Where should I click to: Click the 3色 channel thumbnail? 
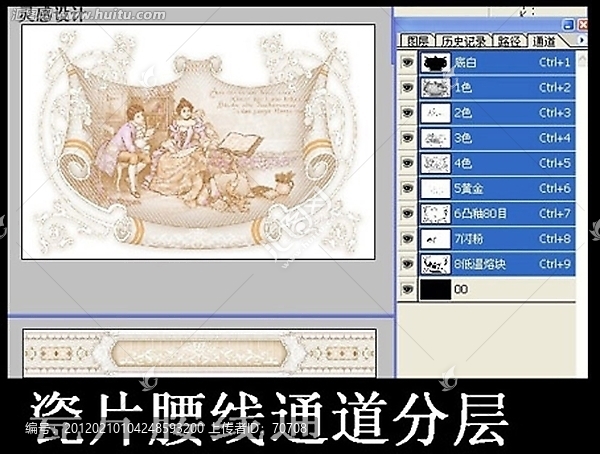coord(435,138)
